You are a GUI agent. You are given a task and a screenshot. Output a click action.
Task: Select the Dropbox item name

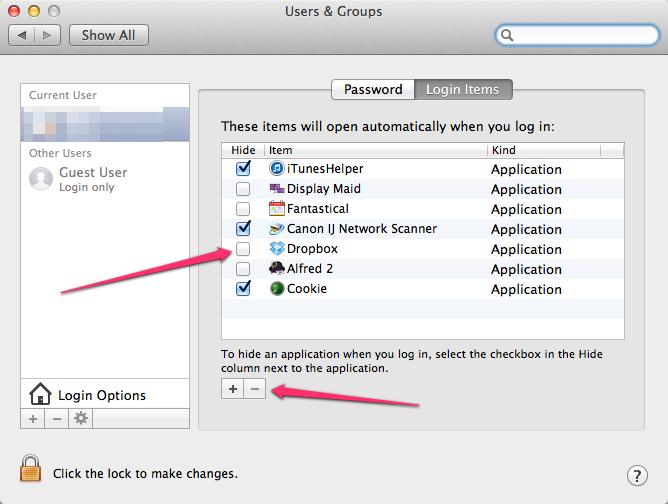tap(312, 248)
